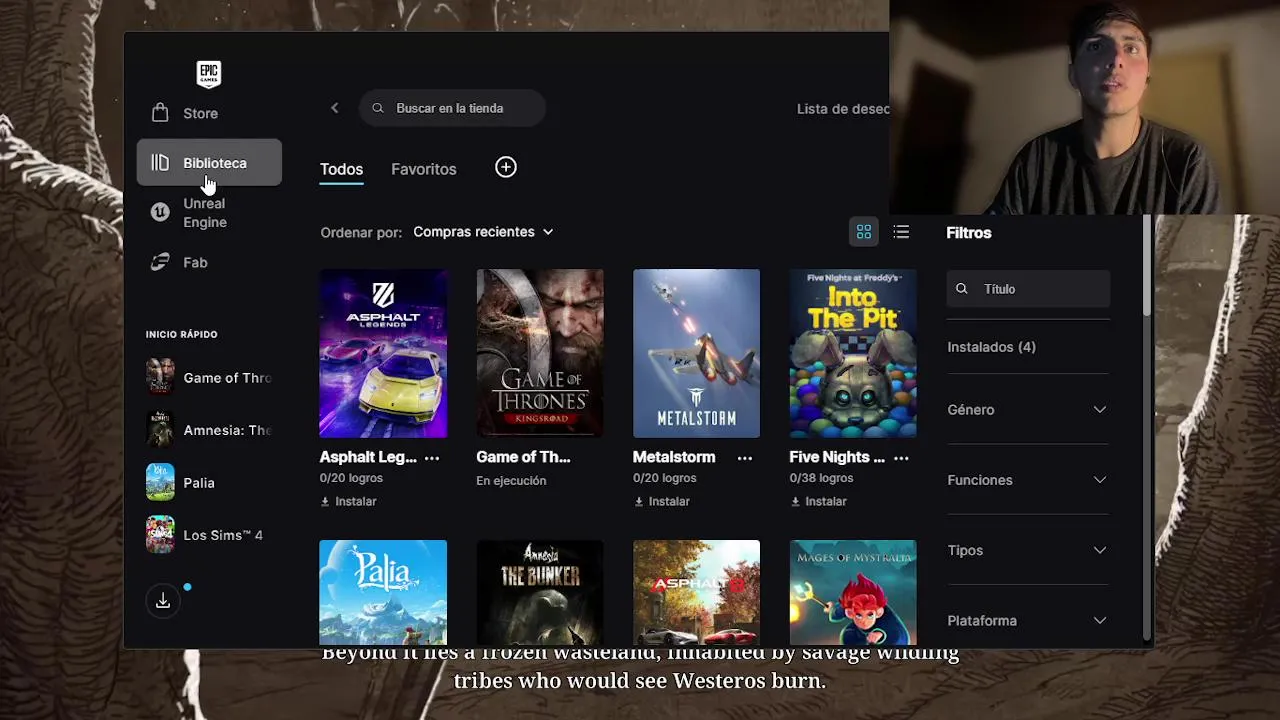1280x720 pixels.
Task: Select the Favoritos tab
Action: tap(424, 169)
